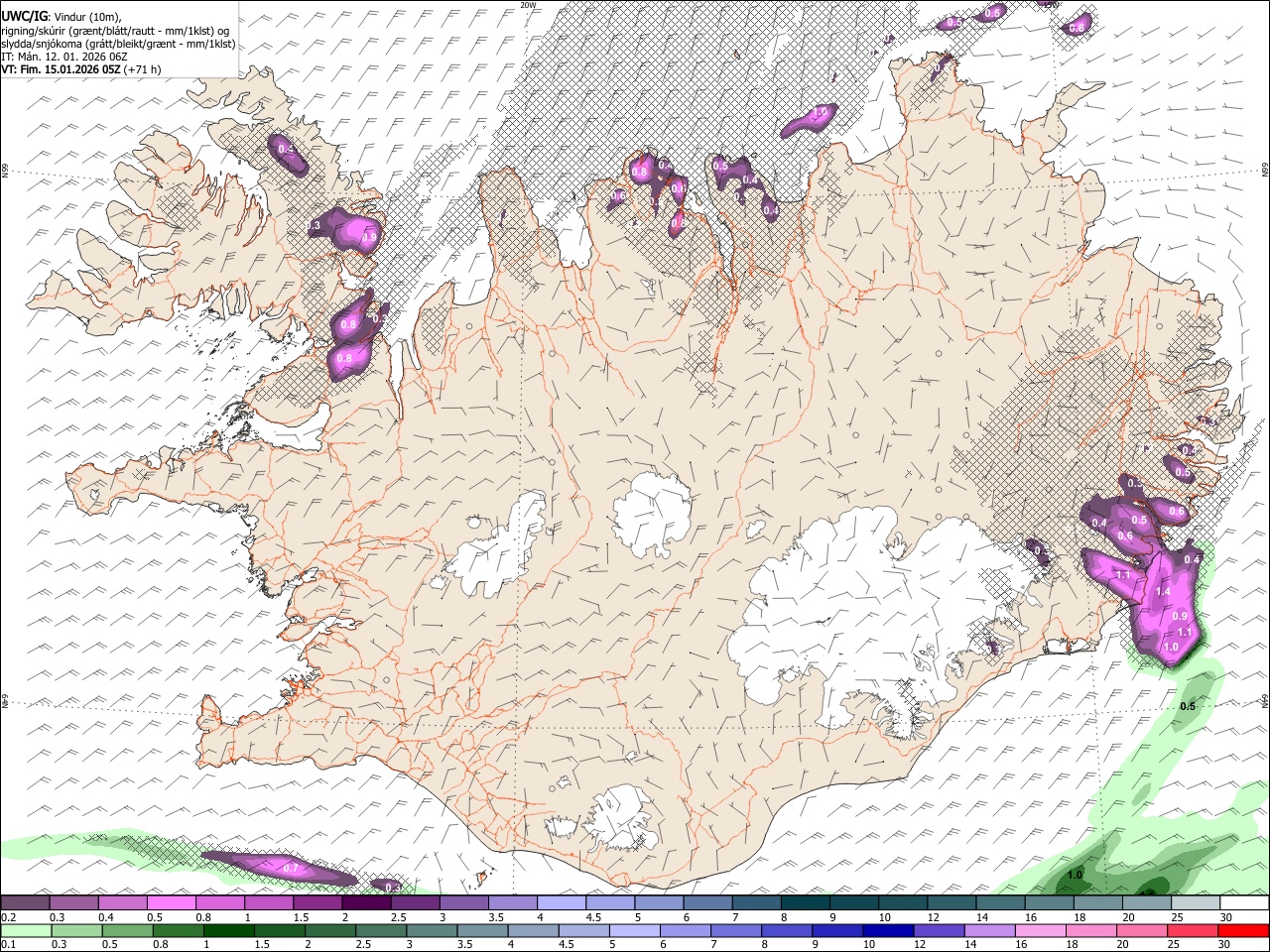
Task: Click the initial time 'IT: Mán. 12. 01. 2026 06Z'
Action: pos(64,57)
